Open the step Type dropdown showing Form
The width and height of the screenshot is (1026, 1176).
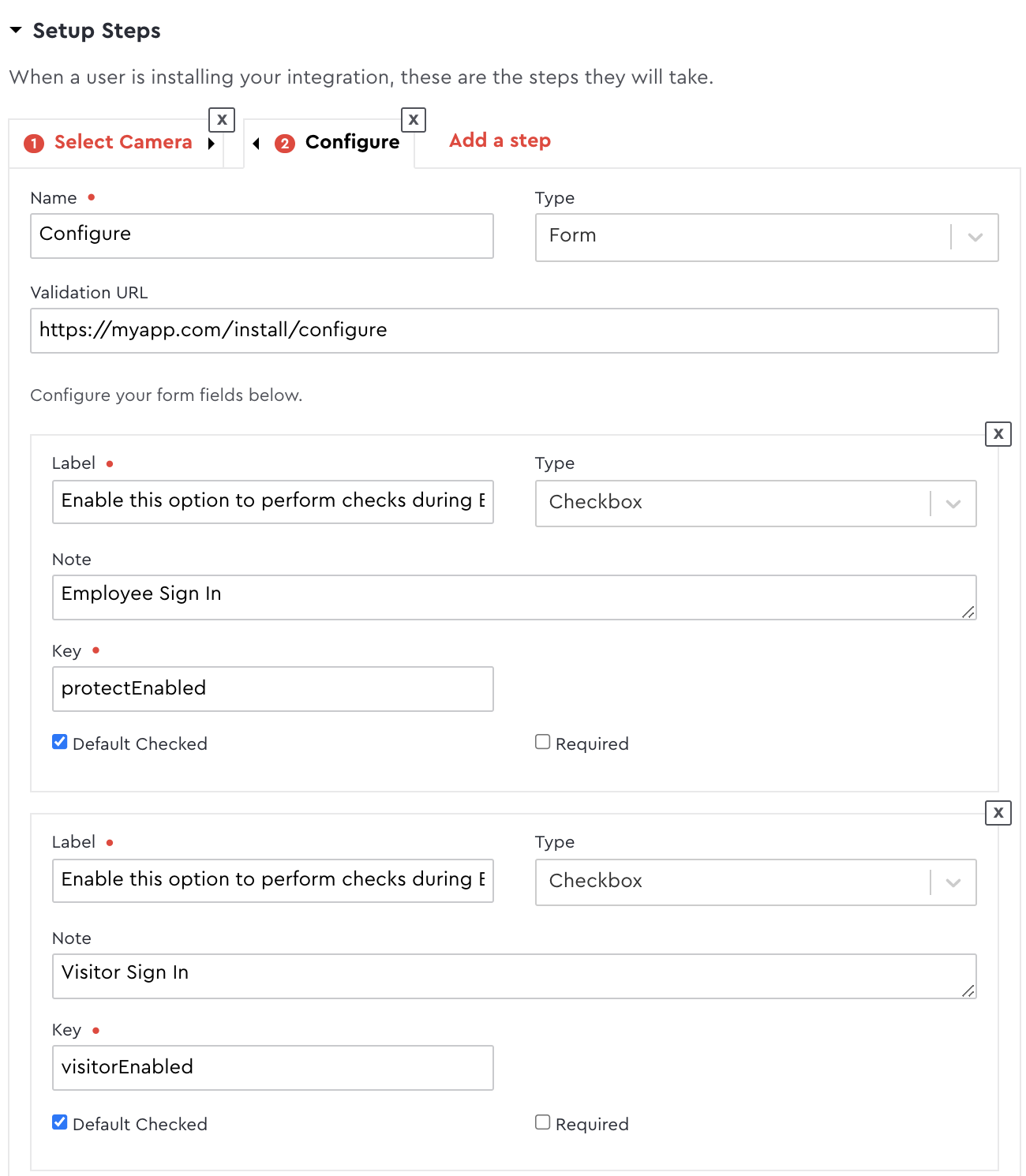766,237
